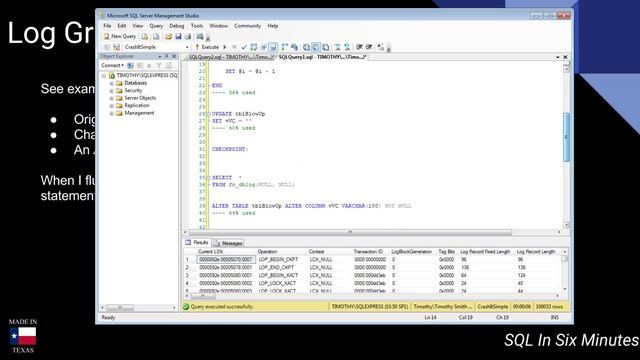The image size is (640, 360).
Task: Open the Window menu
Action: click(218, 26)
